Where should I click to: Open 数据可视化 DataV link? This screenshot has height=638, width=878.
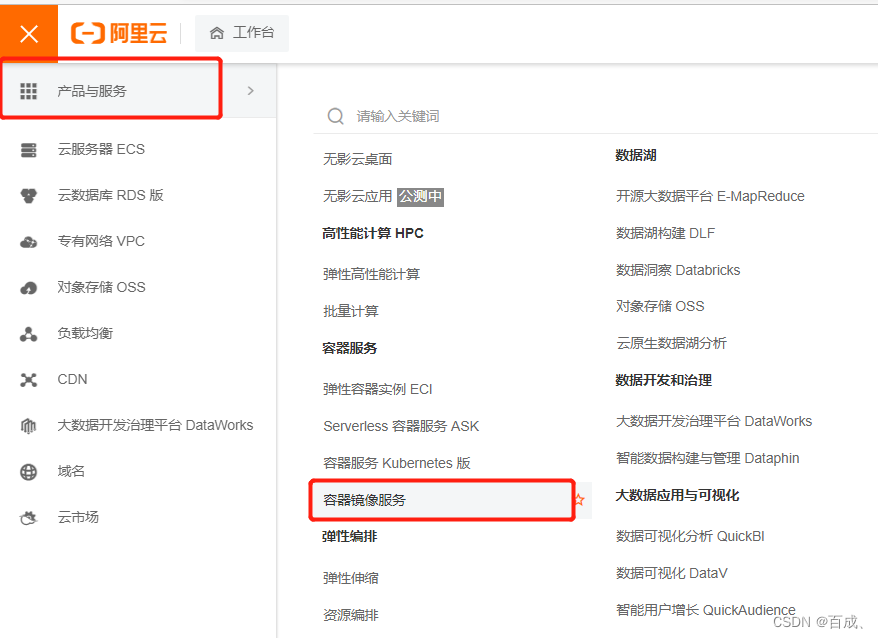[671, 573]
